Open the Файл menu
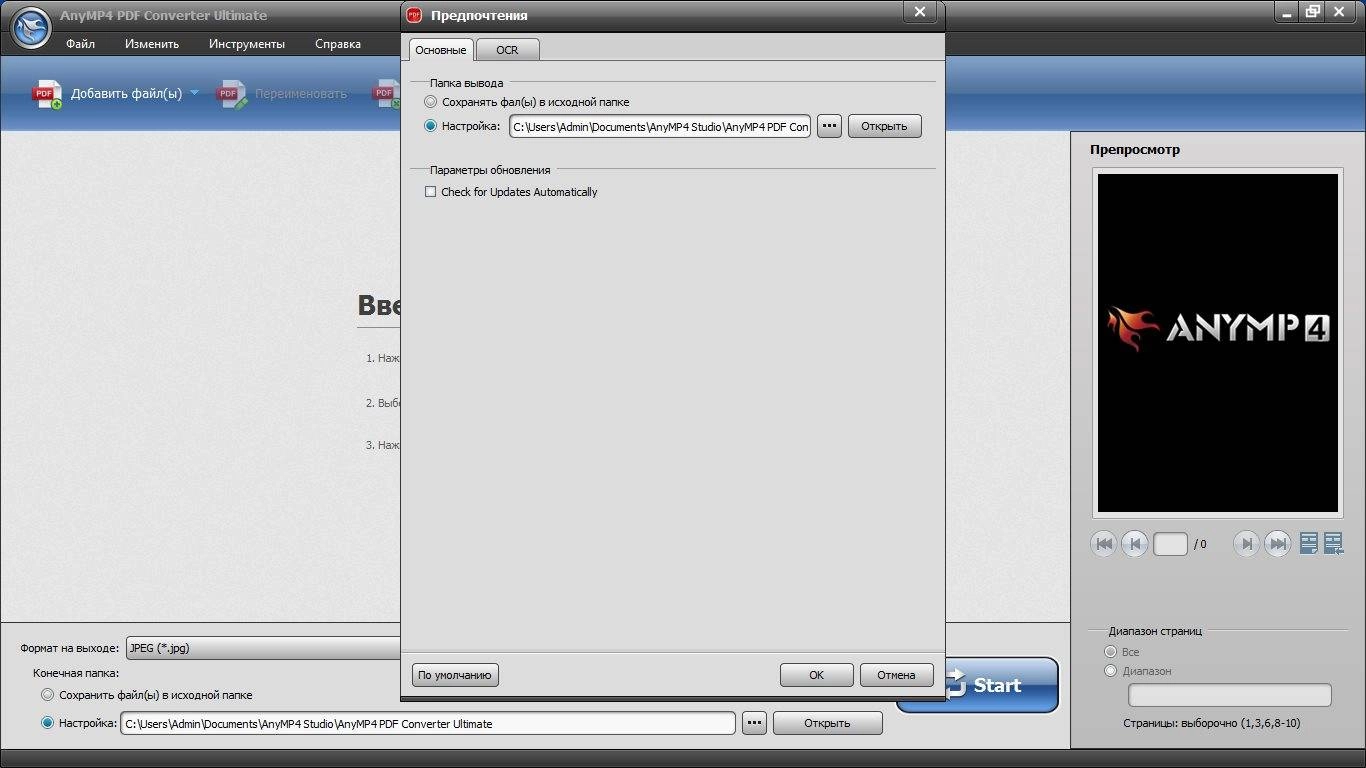 [81, 44]
